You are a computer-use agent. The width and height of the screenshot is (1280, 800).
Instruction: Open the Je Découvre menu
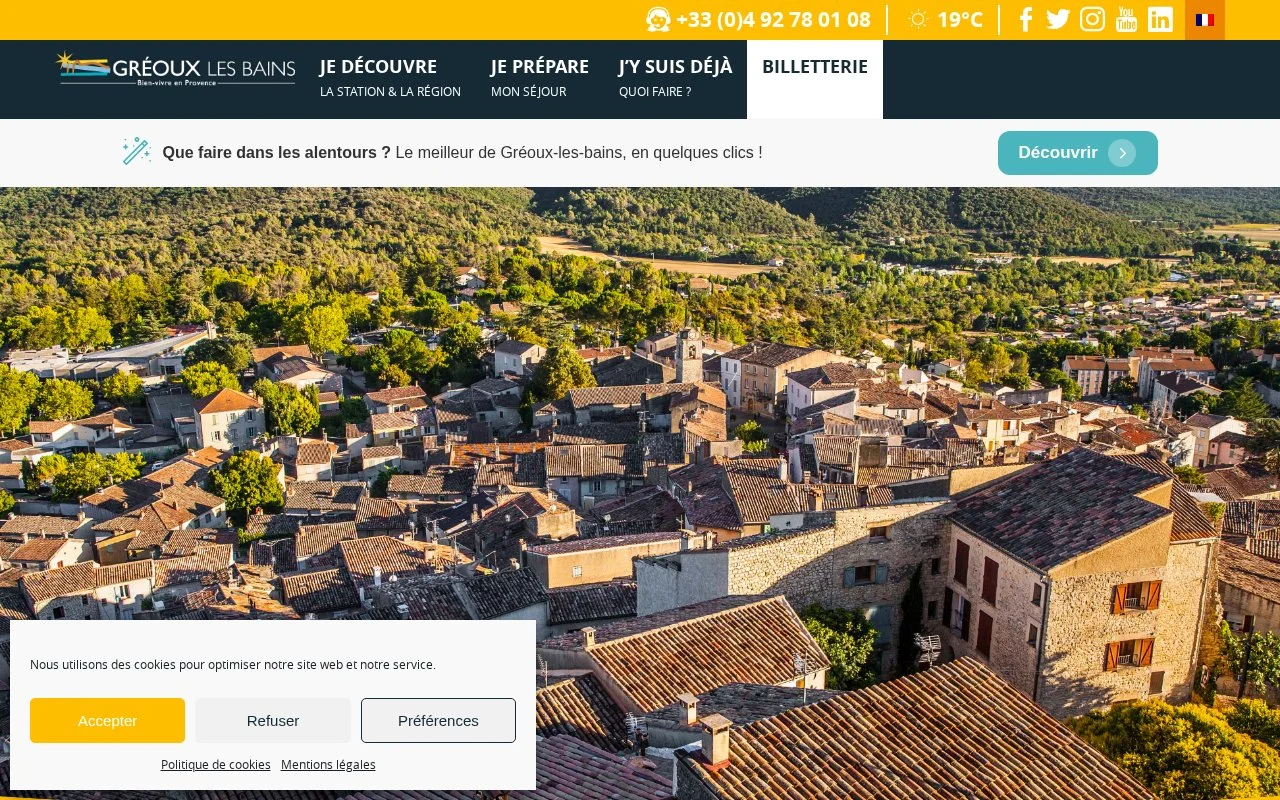pyautogui.click(x=390, y=78)
